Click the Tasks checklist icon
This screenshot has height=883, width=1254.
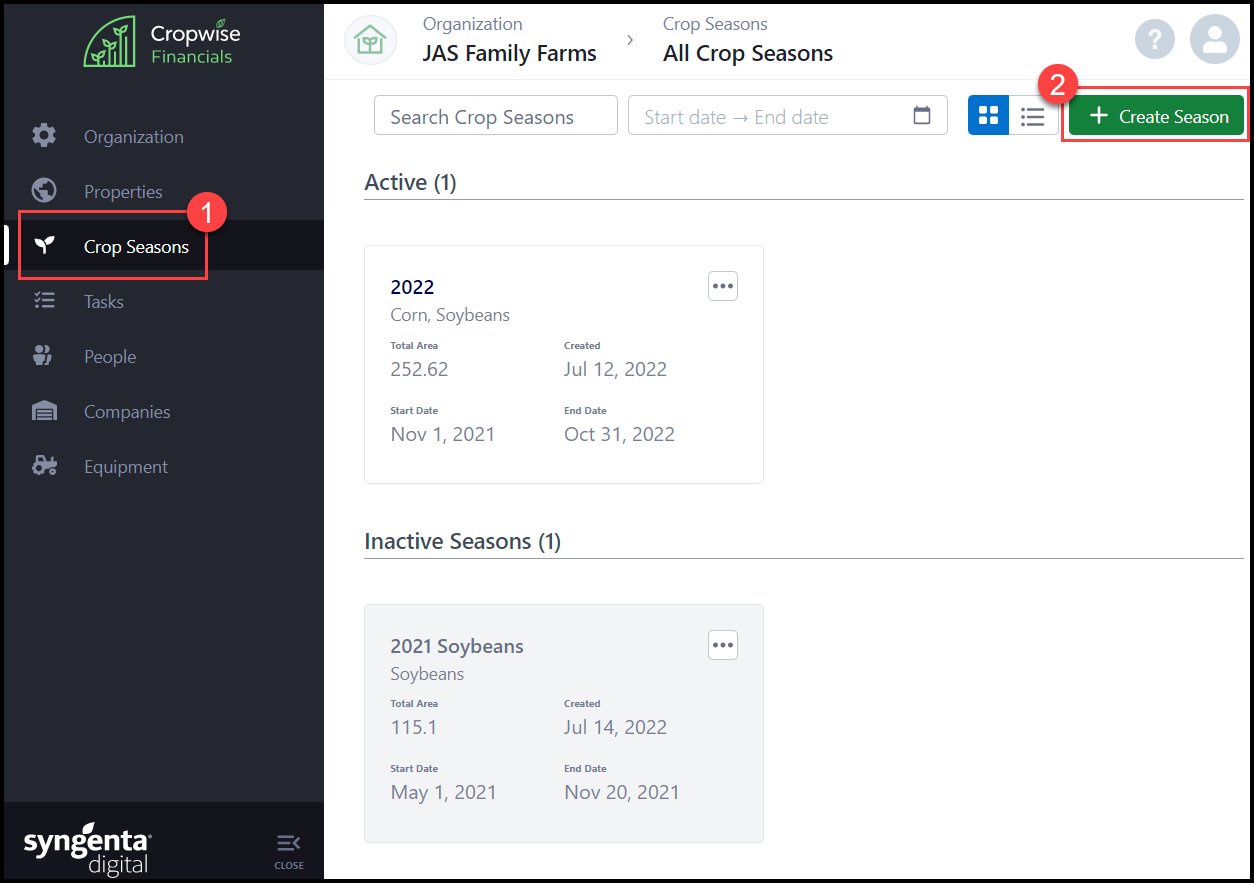(44, 301)
